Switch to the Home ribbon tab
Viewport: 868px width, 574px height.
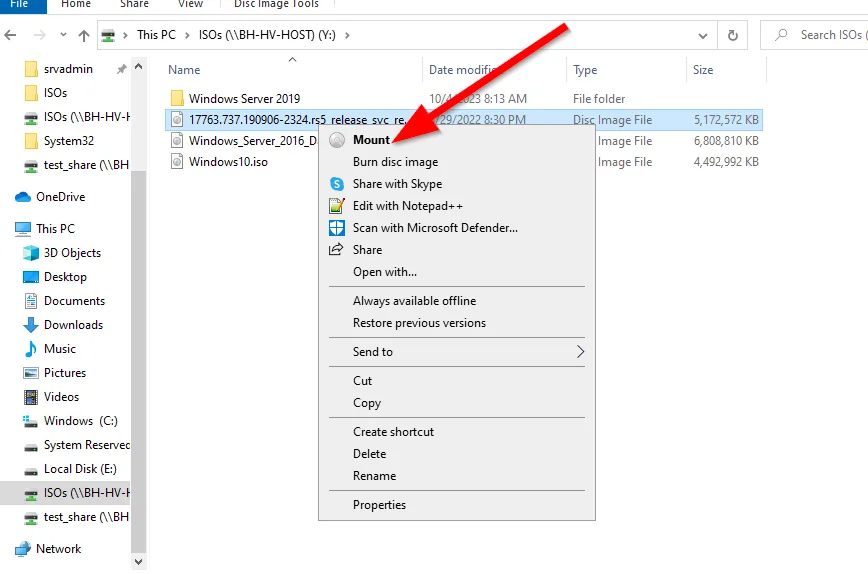pyautogui.click(x=76, y=4)
